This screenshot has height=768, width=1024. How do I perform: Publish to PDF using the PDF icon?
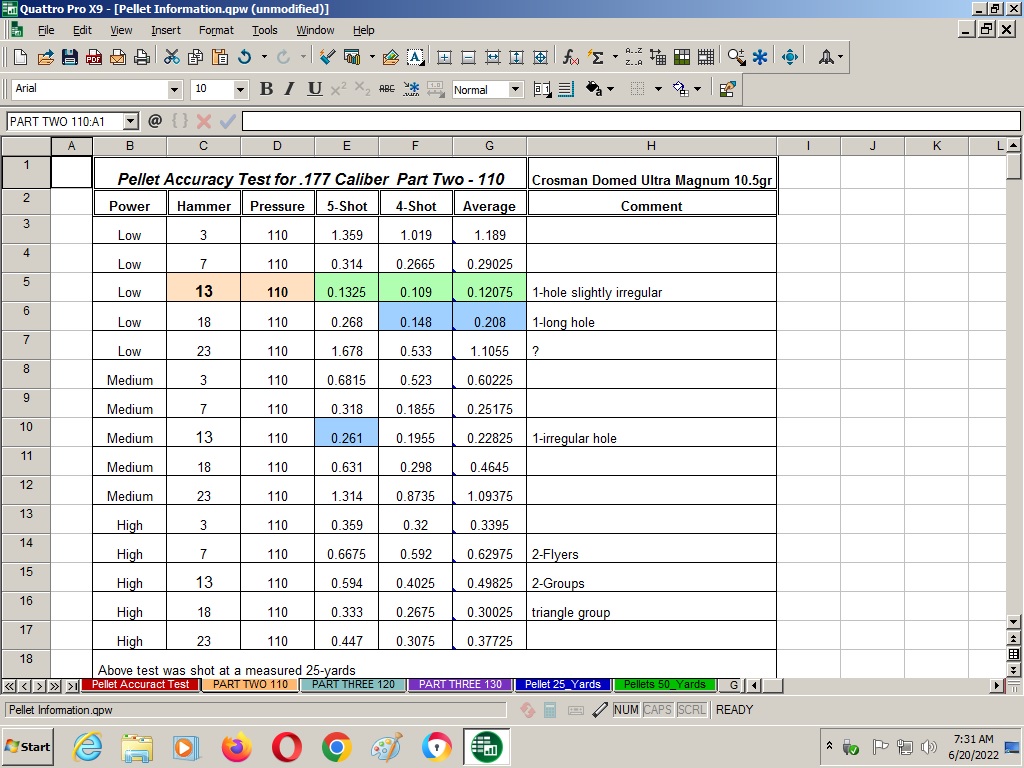(93, 57)
